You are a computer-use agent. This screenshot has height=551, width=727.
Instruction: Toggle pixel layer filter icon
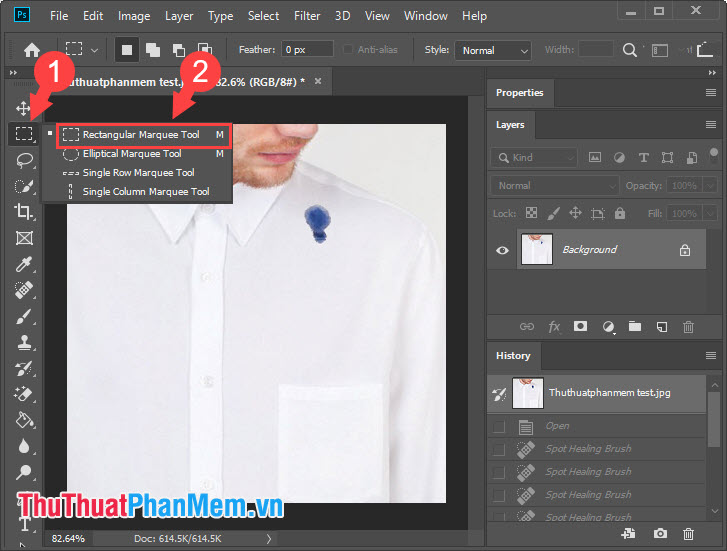594,157
